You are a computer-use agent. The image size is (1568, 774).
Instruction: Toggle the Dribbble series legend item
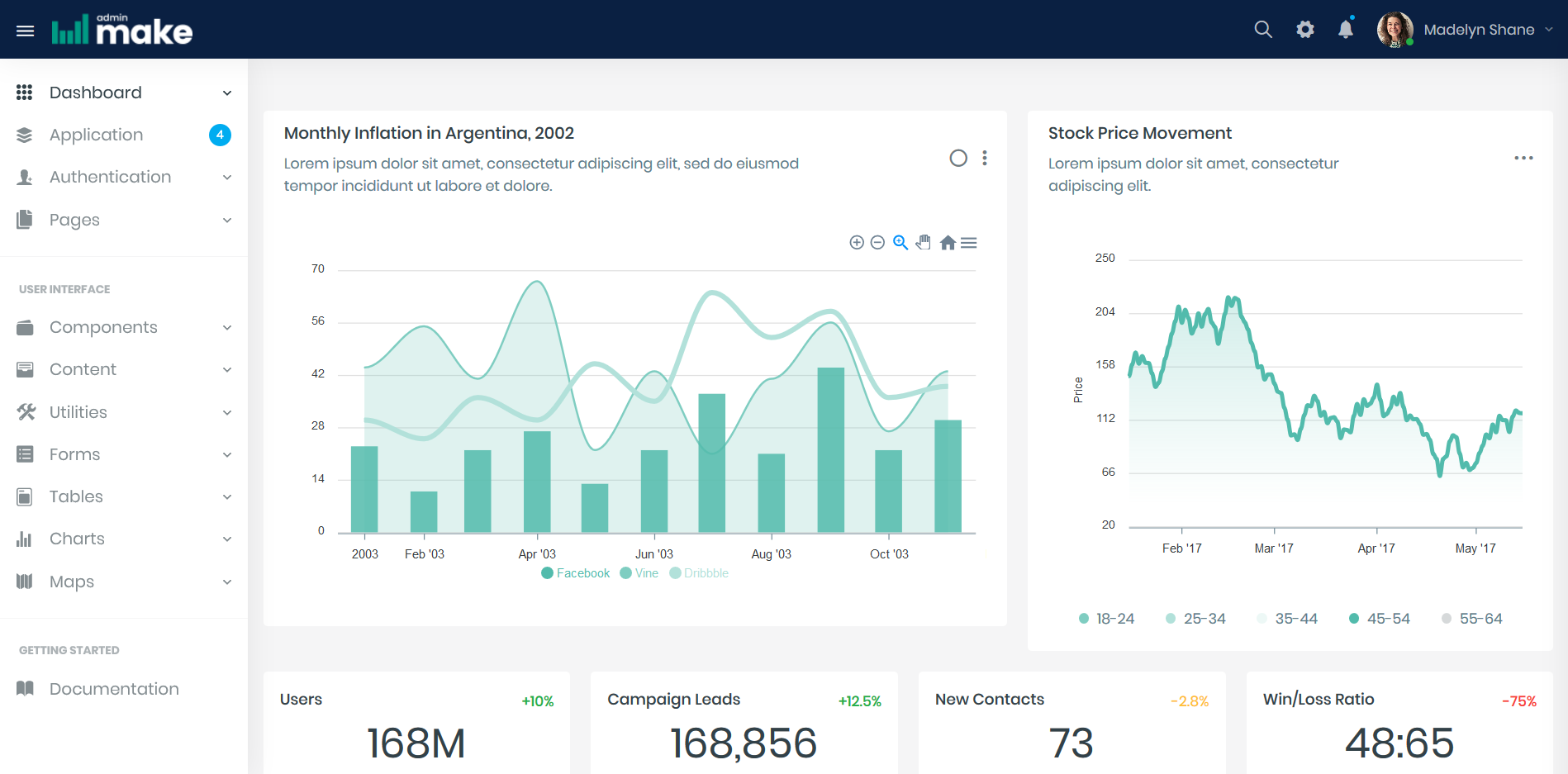click(699, 573)
